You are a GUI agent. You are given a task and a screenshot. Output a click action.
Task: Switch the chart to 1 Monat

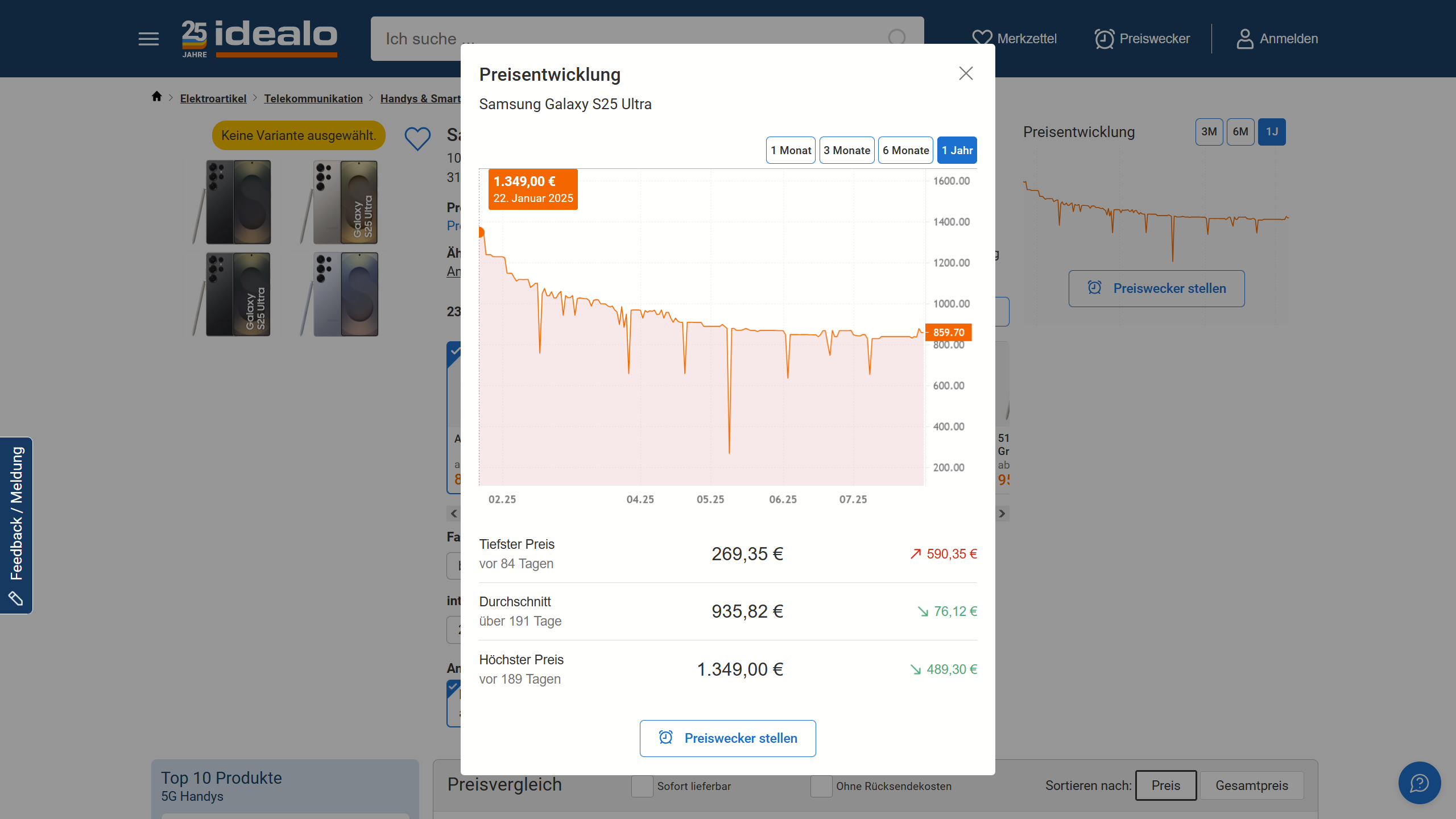pyautogui.click(x=791, y=150)
